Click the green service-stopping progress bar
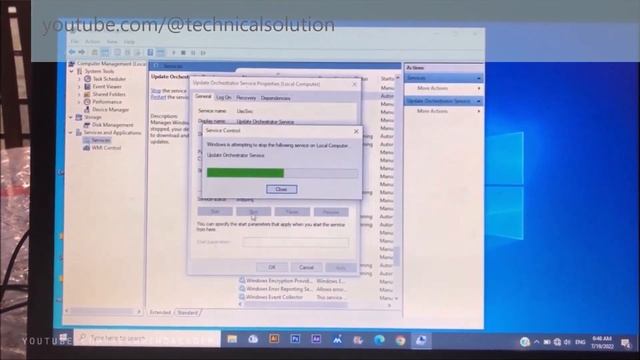The image size is (640, 360). click(245, 173)
